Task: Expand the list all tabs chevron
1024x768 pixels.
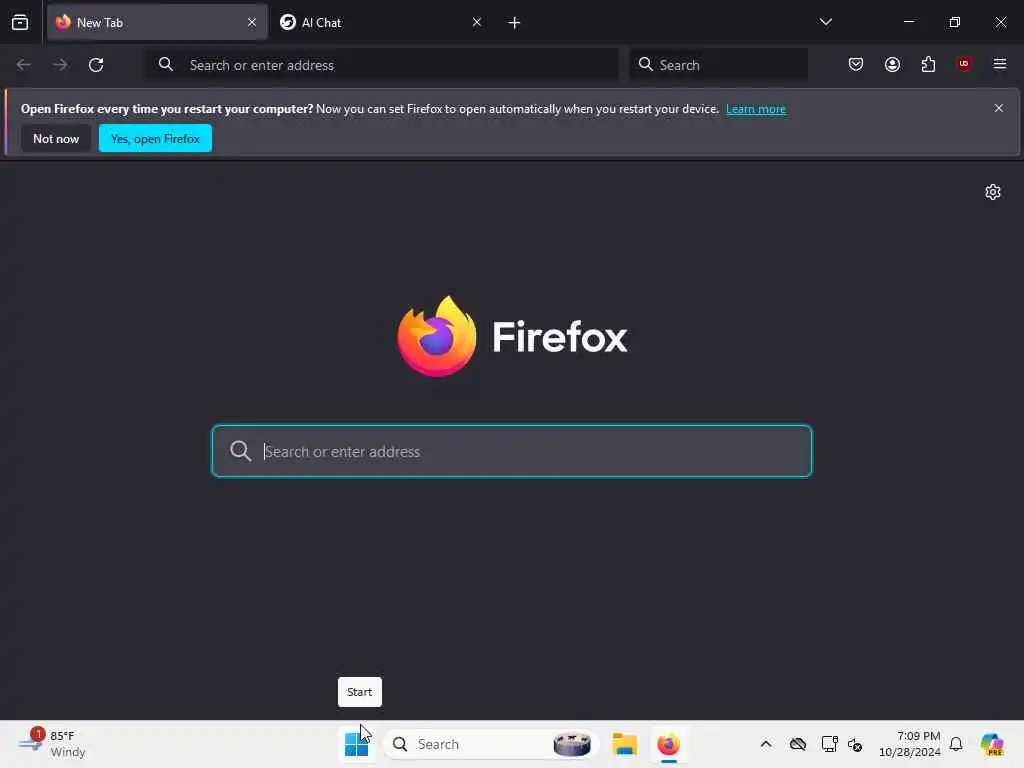Action: pos(825,22)
